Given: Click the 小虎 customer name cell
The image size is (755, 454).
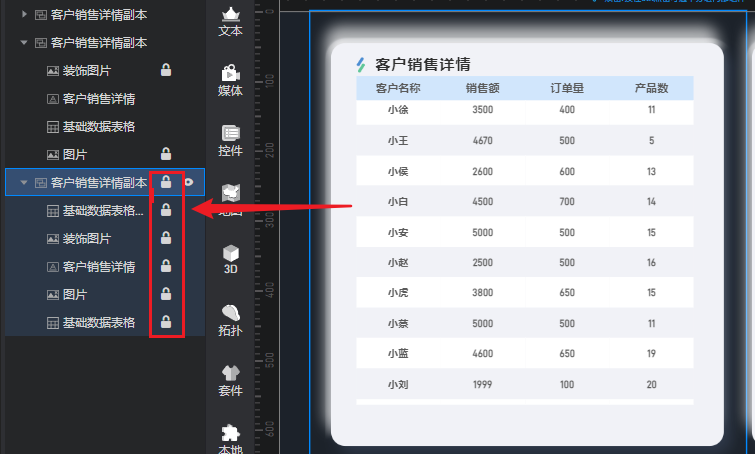Looking at the screenshot, I should point(398,293).
